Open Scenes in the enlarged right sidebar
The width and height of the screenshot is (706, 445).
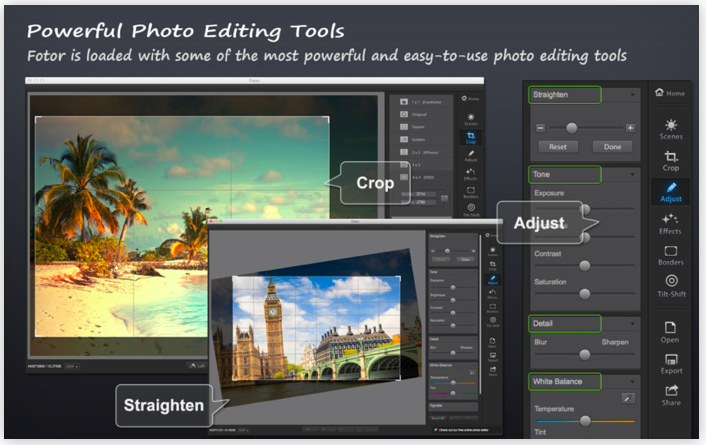click(x=671, y=129)
